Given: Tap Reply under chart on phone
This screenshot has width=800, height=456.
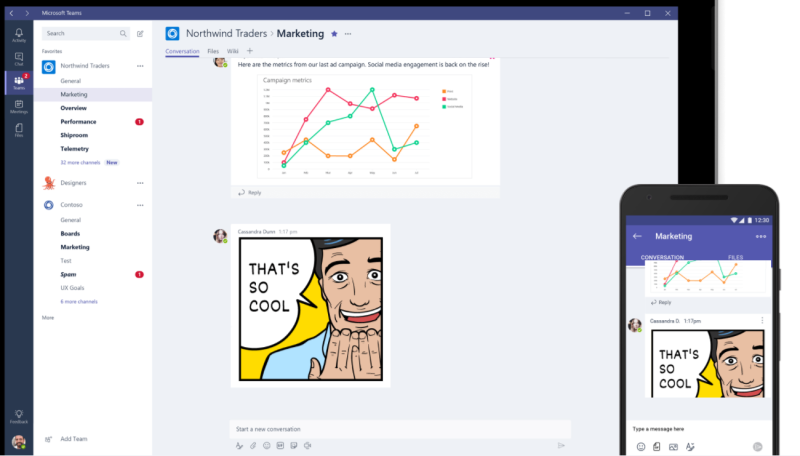Looking at the screenshot, I should tap(661, 302).
